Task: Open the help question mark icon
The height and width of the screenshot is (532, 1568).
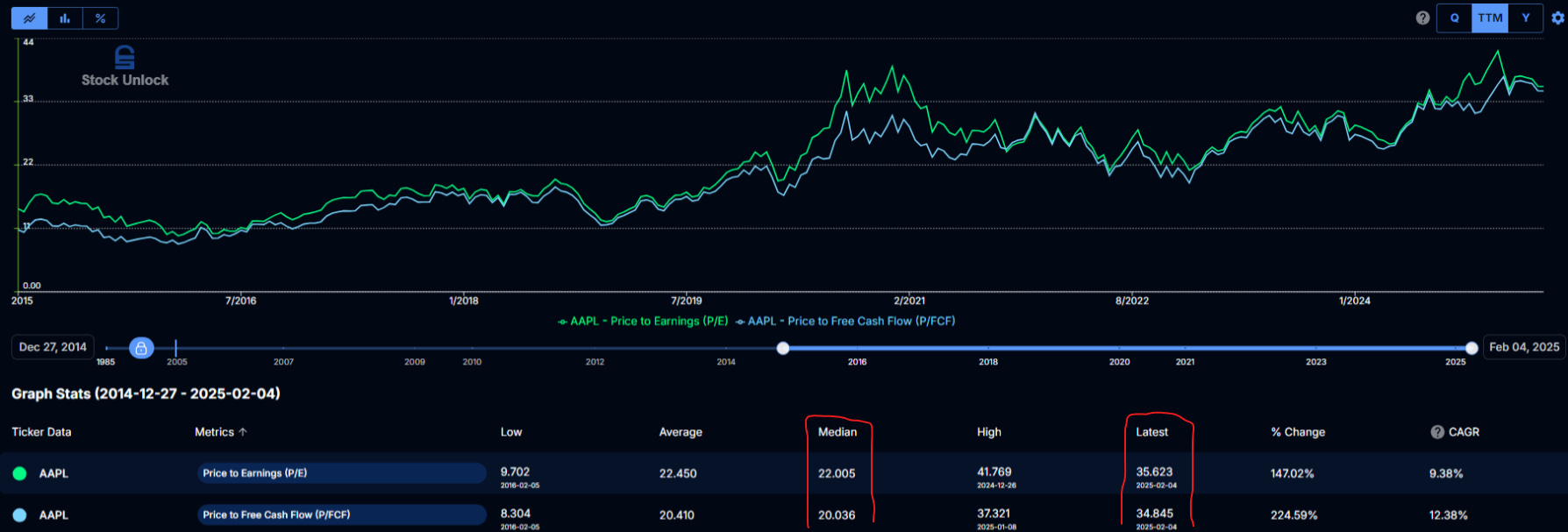Action: click(x=1422, y=18)
